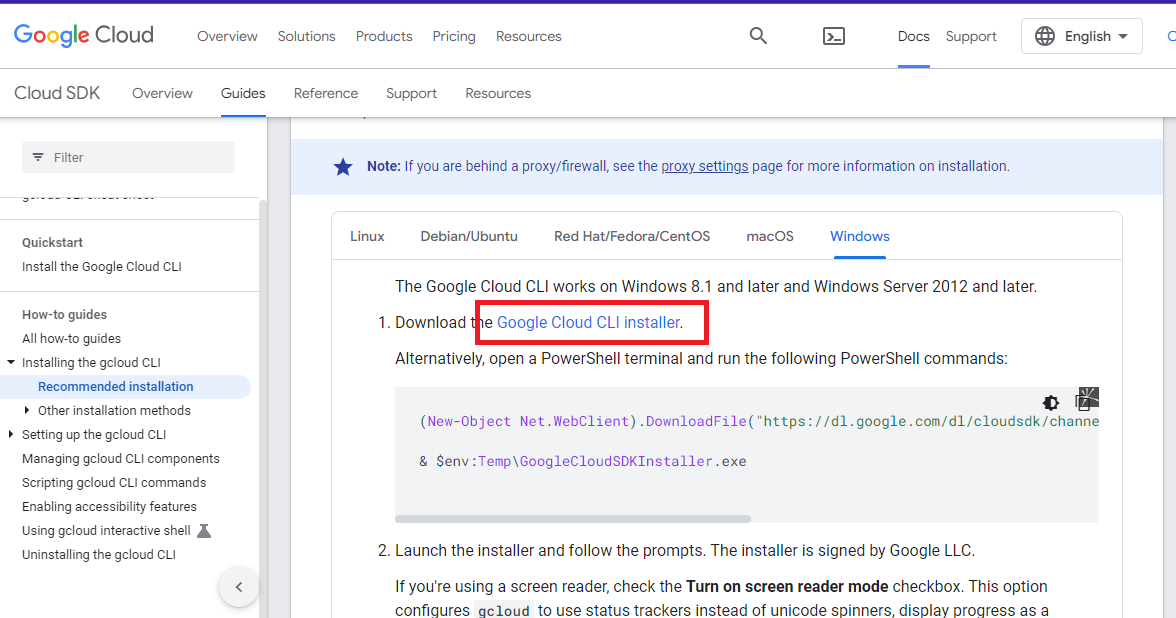Activate the Cloud Shell terminal icon

[833, 36]
